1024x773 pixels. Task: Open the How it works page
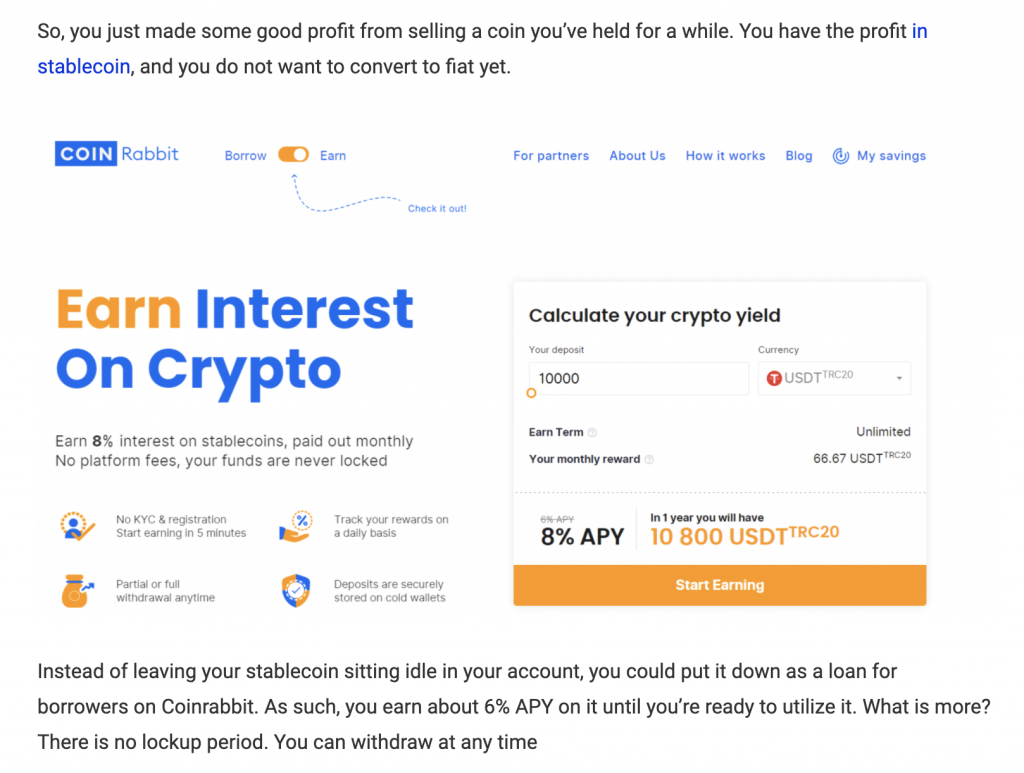(726, 156)
